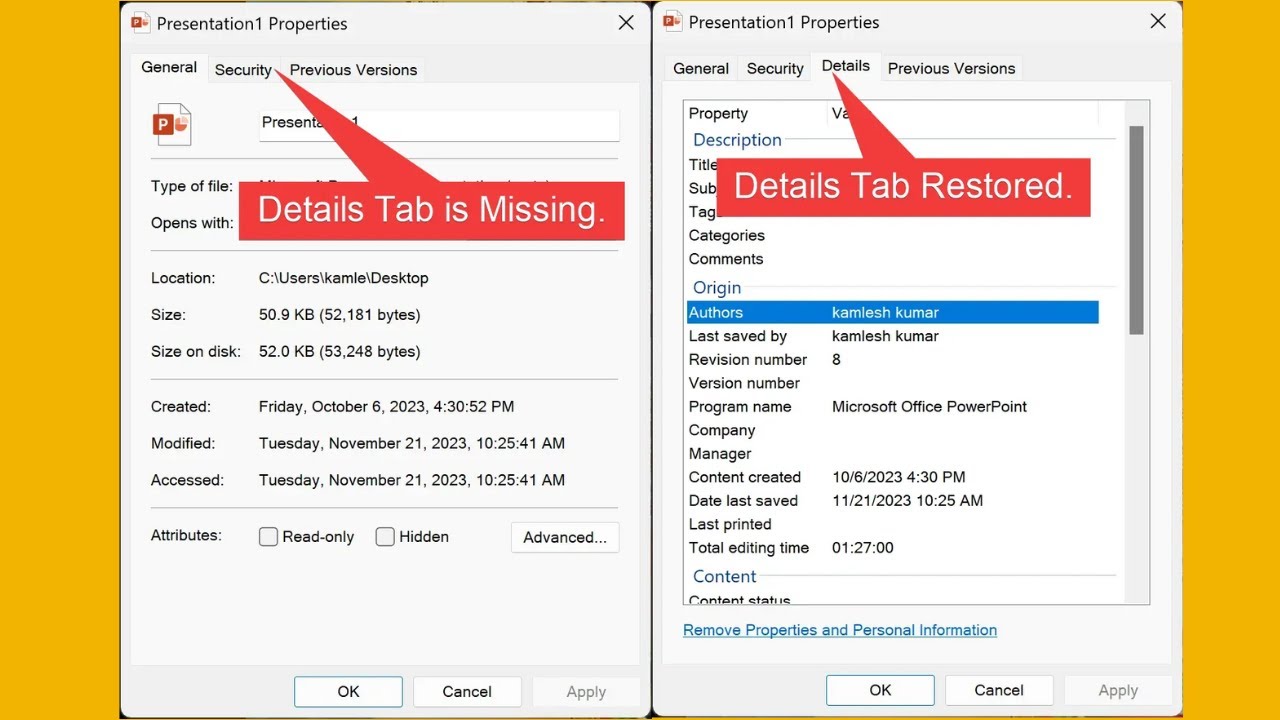
Task: Click the Size value 50.9 KB
Action: [x=339, y=315]
